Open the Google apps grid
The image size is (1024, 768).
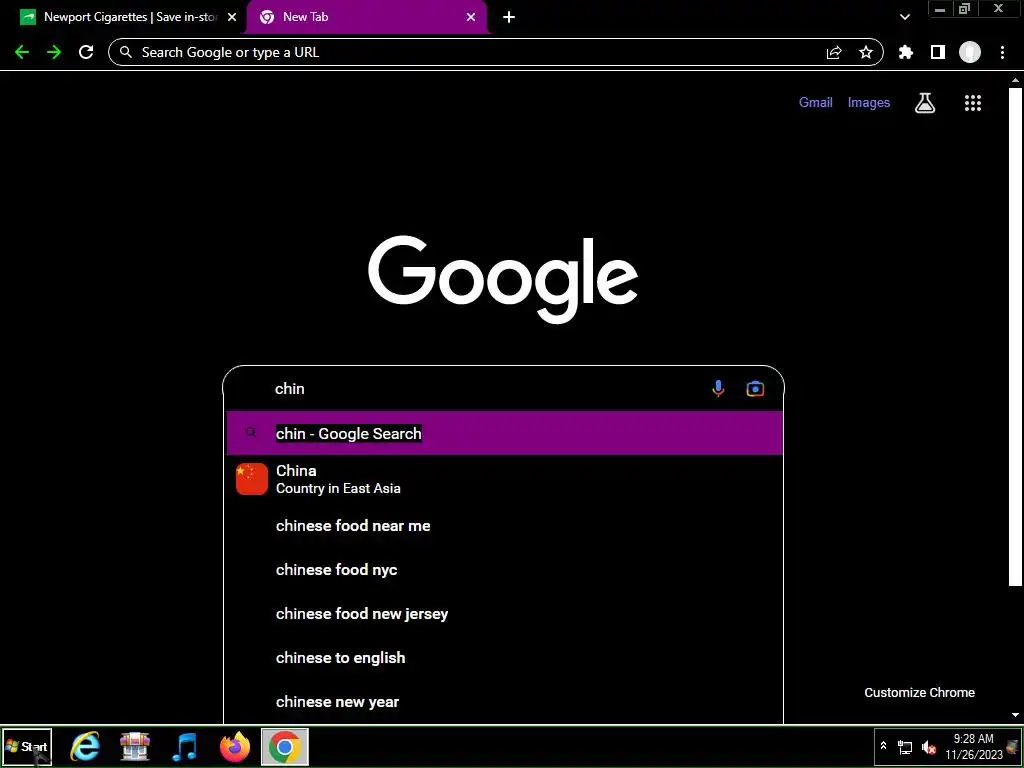[973, 103]
